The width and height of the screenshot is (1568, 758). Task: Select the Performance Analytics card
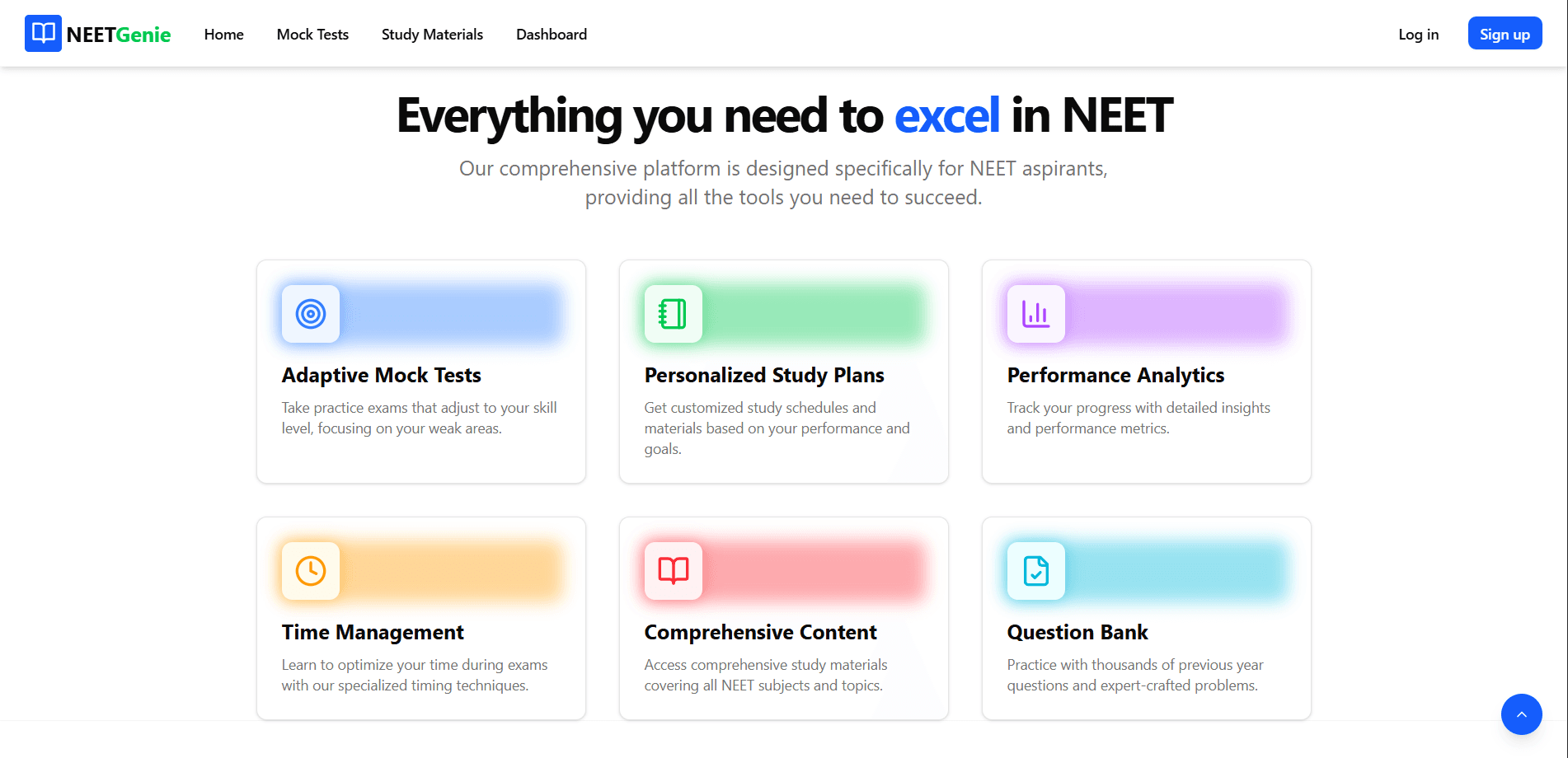pos(1146,371)
